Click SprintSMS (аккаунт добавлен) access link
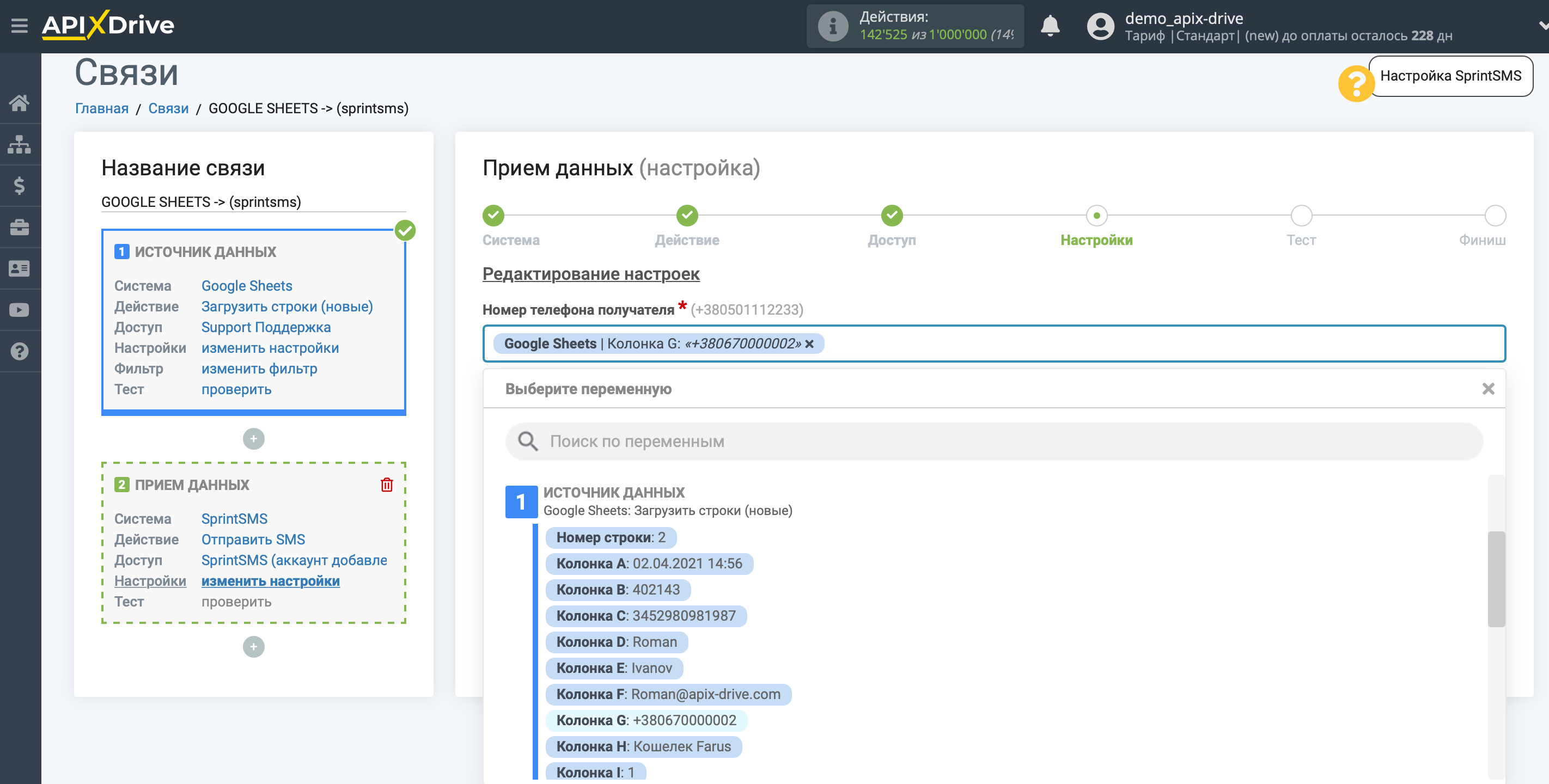 (x=294, y=560)
